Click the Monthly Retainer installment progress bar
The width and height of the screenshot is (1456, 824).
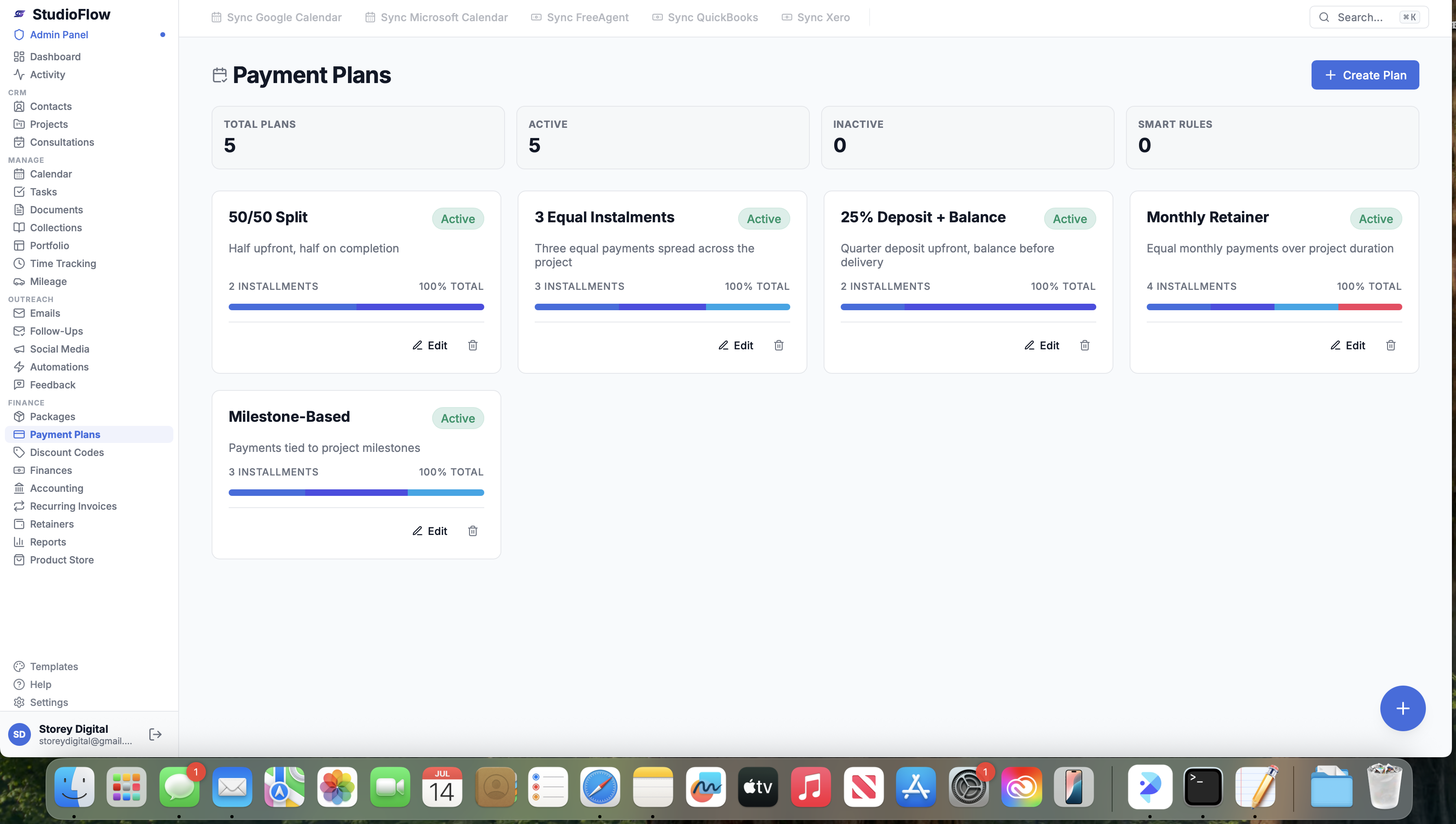click(1275, 307)
